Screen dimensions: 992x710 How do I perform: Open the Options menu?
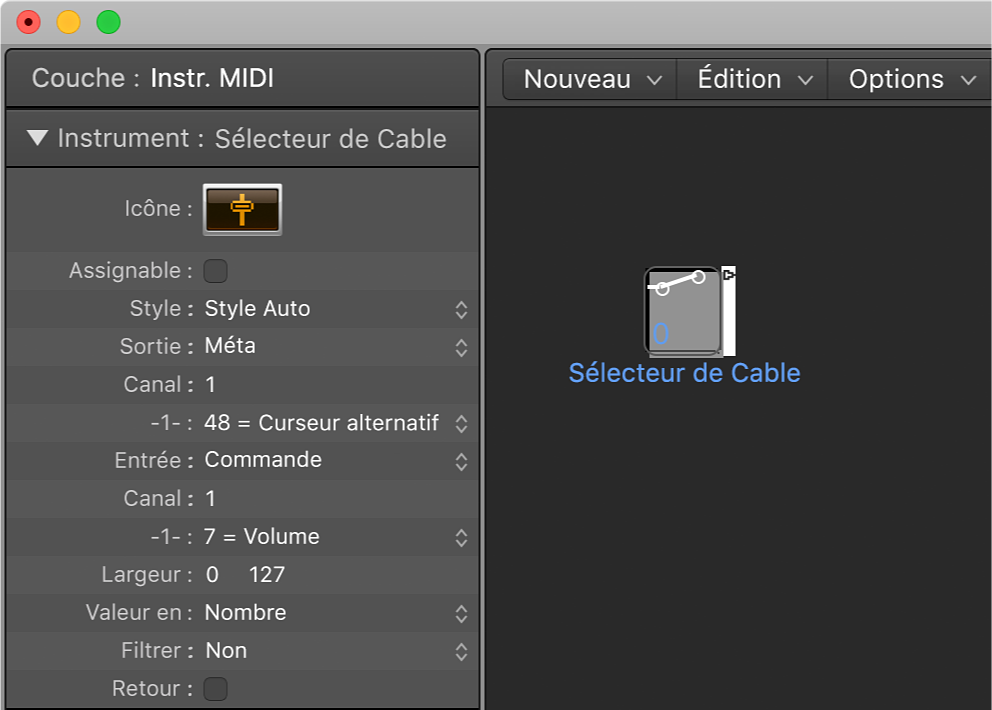pos(908,78)
